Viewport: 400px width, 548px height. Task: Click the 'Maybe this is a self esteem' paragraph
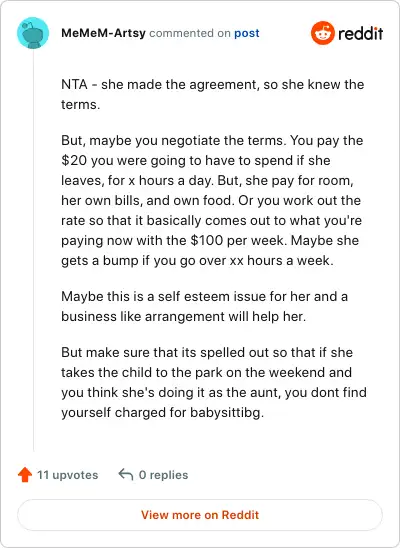click(204, 307)
